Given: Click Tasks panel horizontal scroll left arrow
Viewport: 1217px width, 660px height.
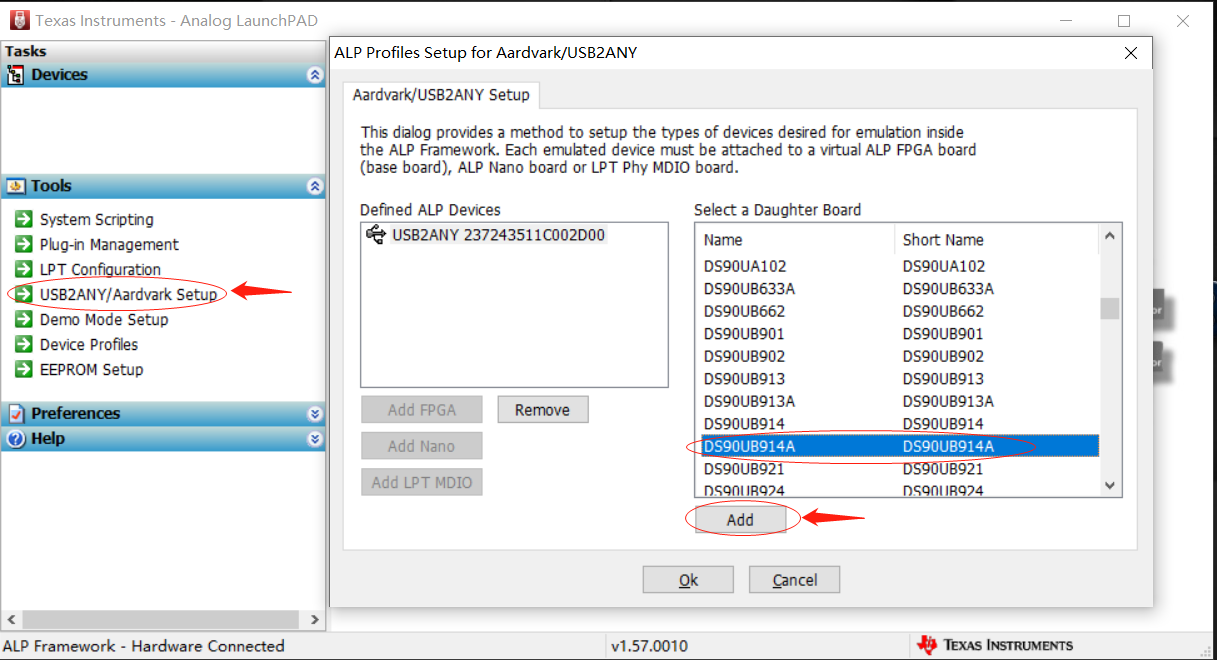Looking at the screenshot, I should coord(9,620).
